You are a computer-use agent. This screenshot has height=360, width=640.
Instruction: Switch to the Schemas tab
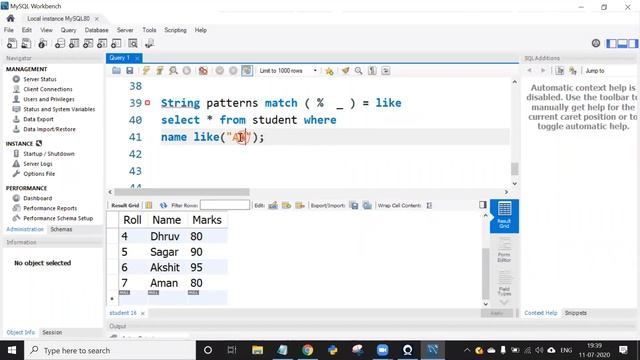pyautogui.click(x=61, y=229)
